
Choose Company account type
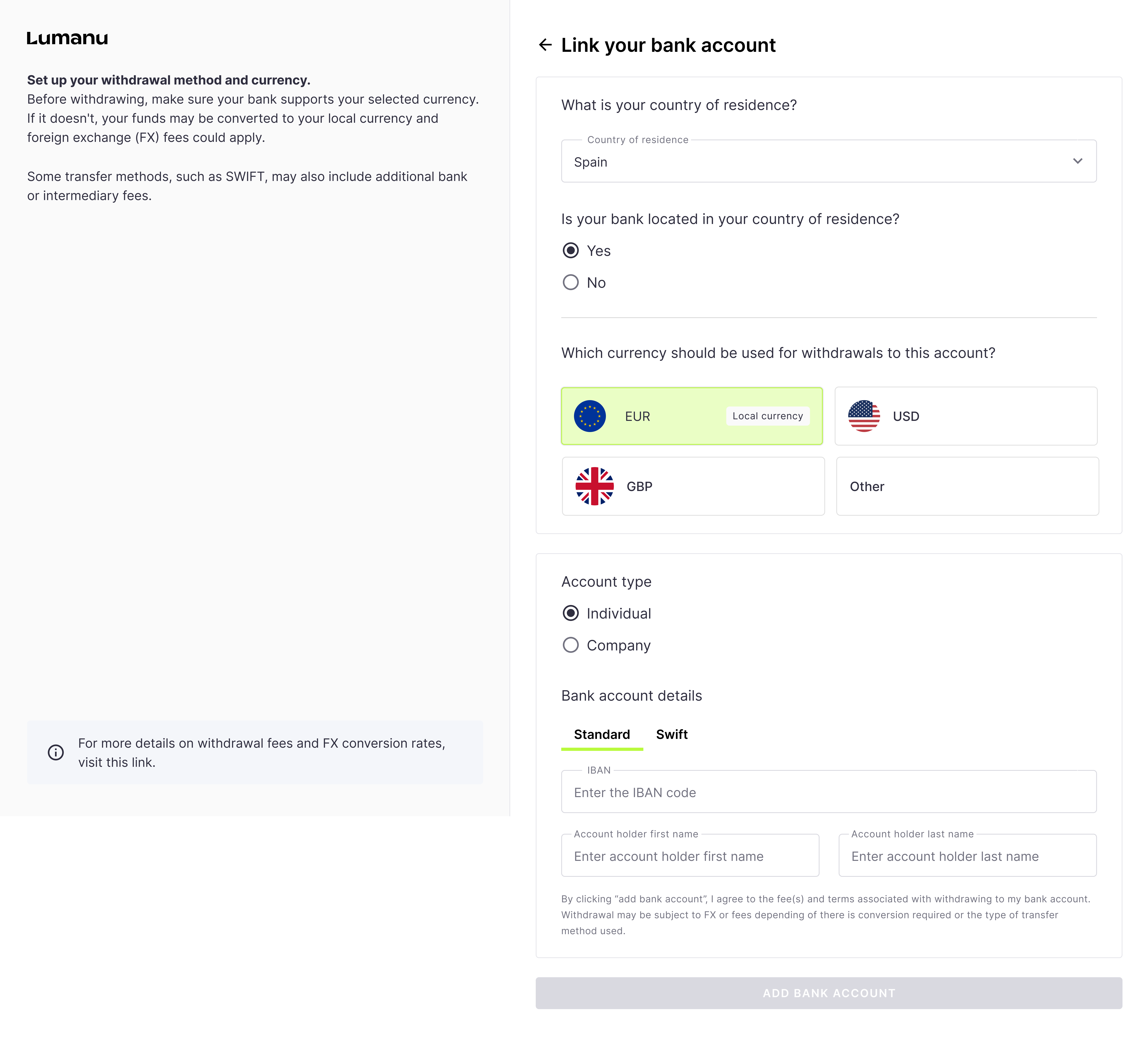click(x=571, y=645)
